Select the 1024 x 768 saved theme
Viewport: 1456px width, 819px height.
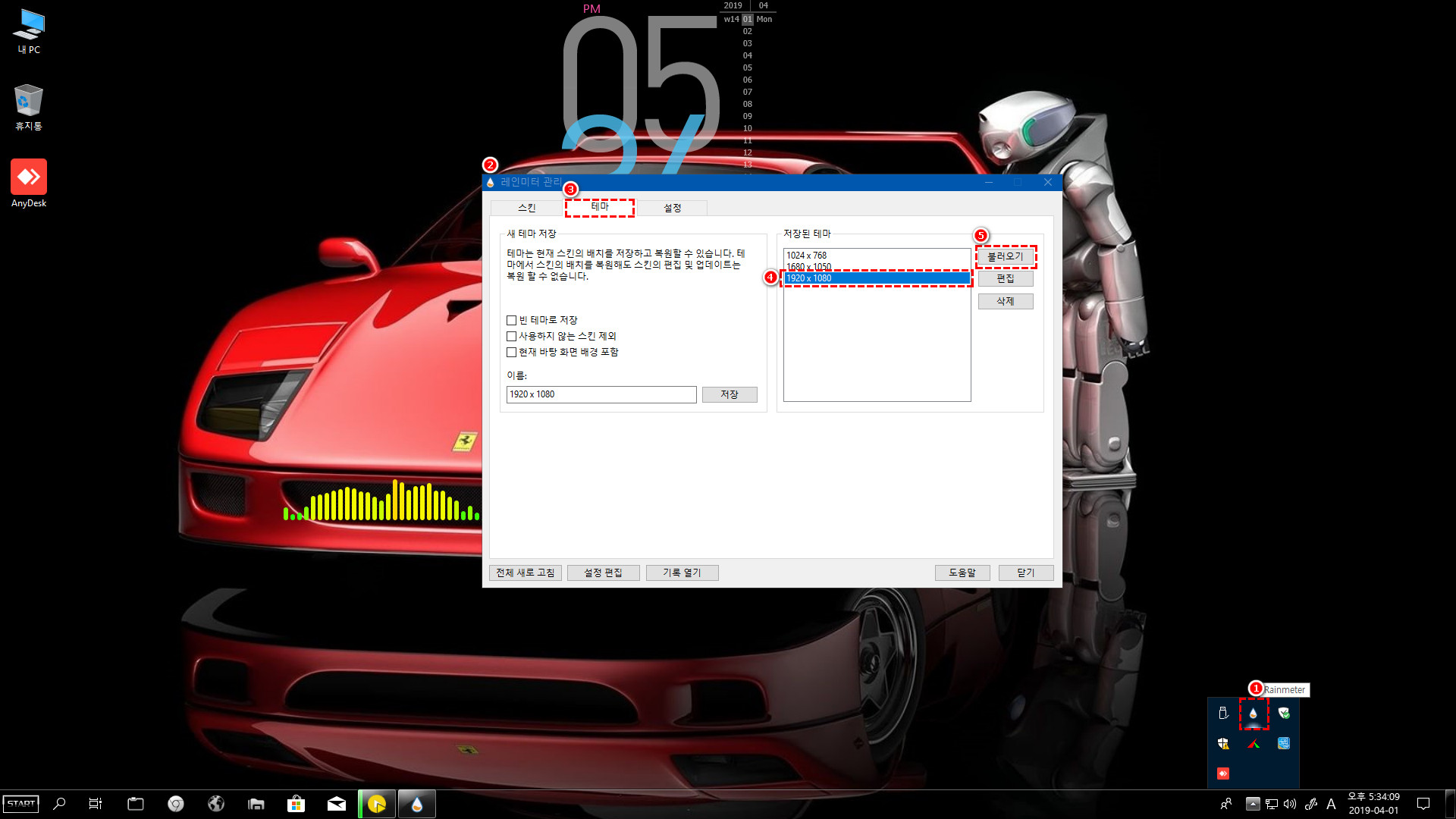point(877,256)
